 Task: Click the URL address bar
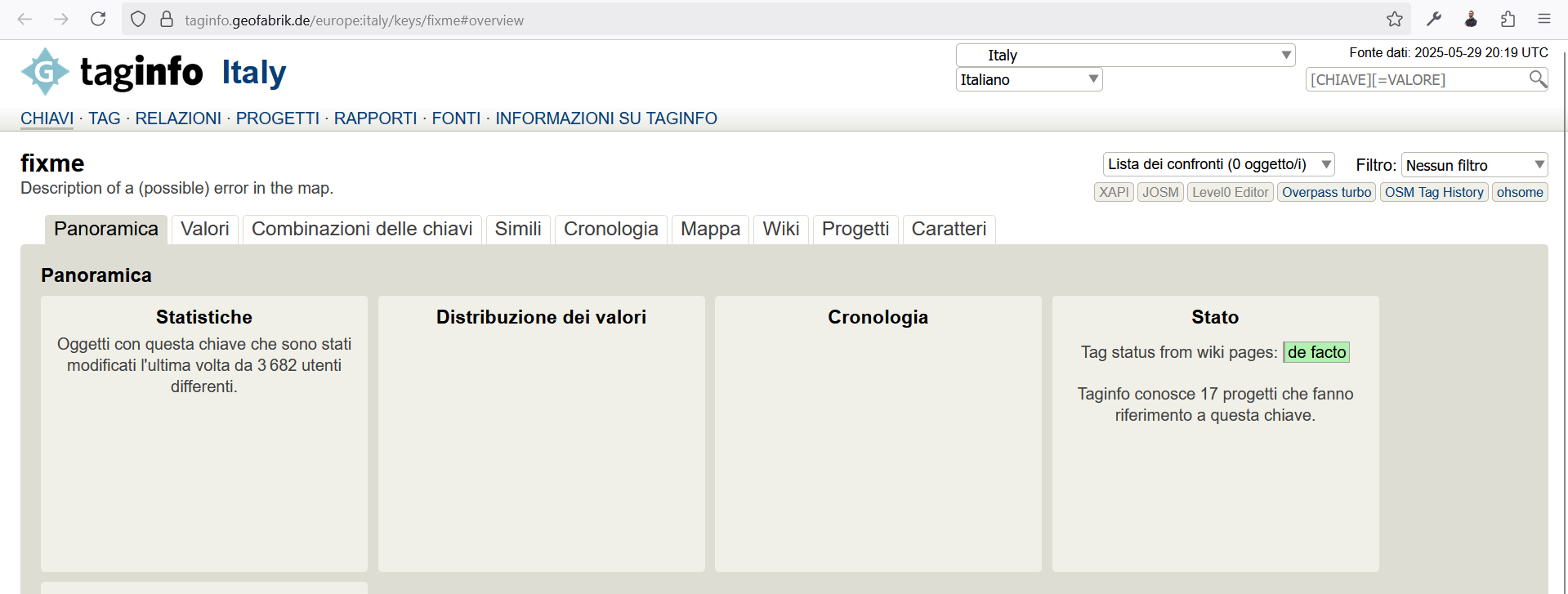click(768, 20)
